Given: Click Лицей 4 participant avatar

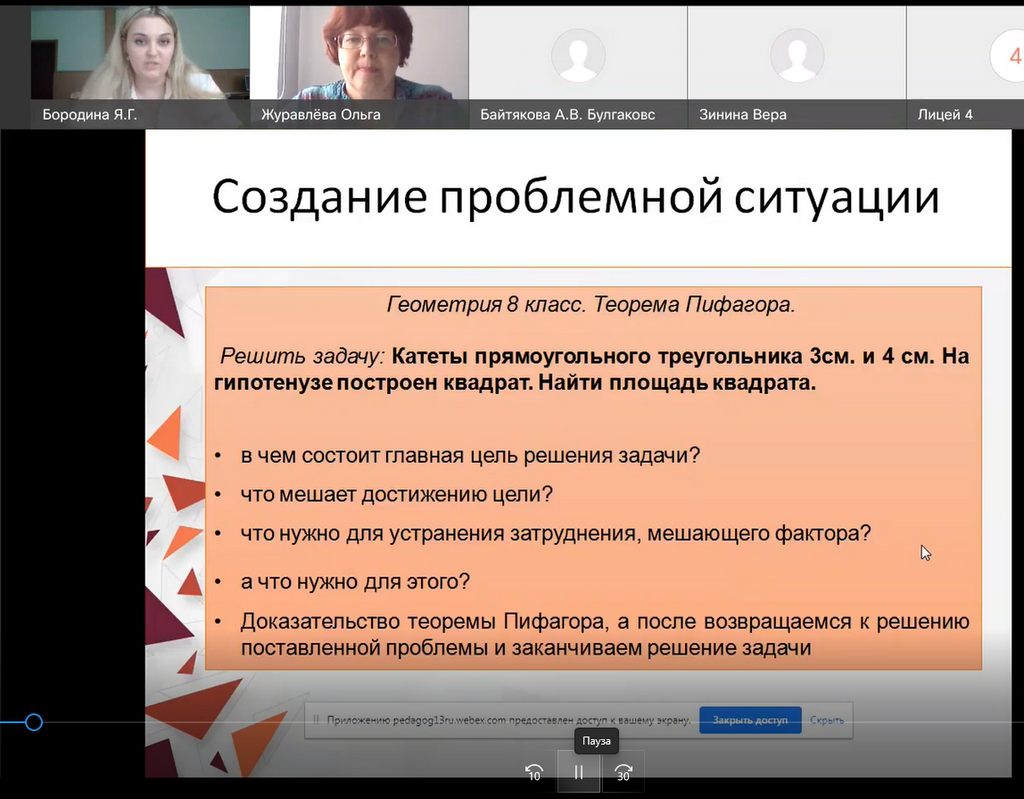Looking at the screenshot, I should [1003, 55].
